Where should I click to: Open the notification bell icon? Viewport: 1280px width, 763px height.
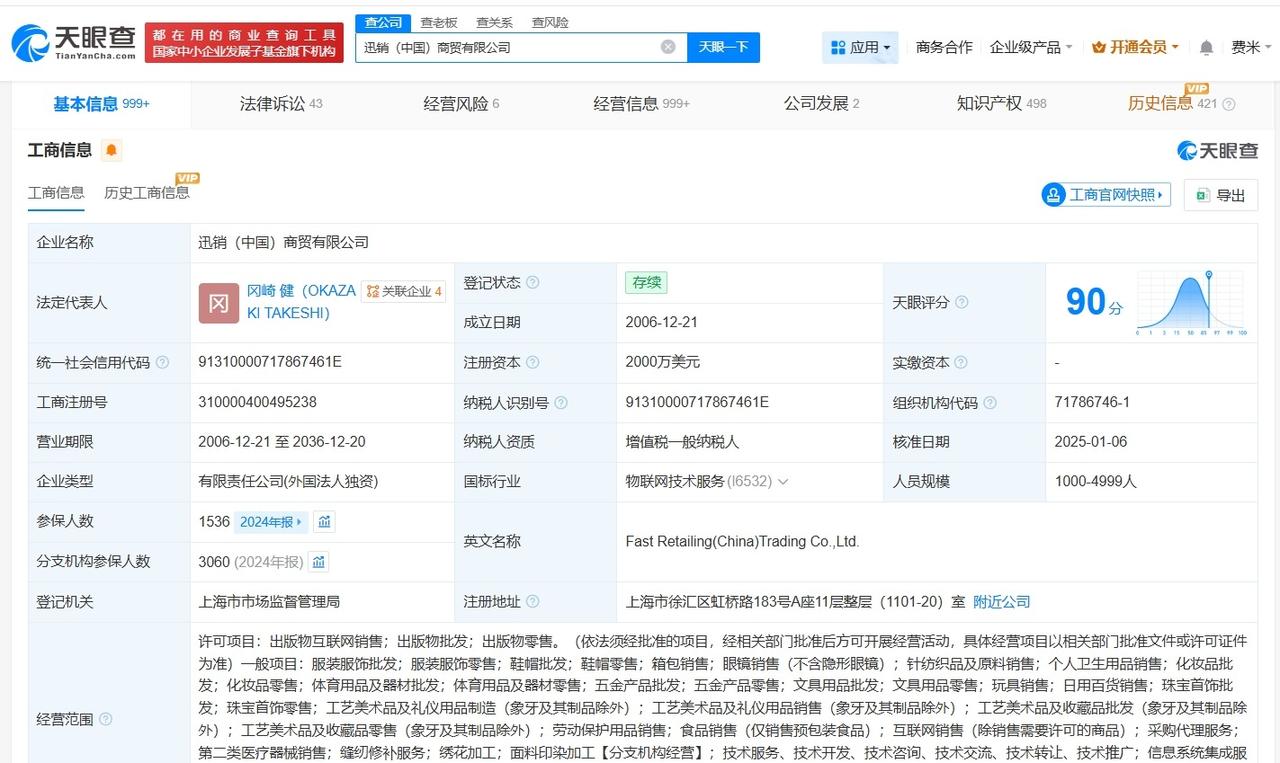click(x=1206, y=48)
